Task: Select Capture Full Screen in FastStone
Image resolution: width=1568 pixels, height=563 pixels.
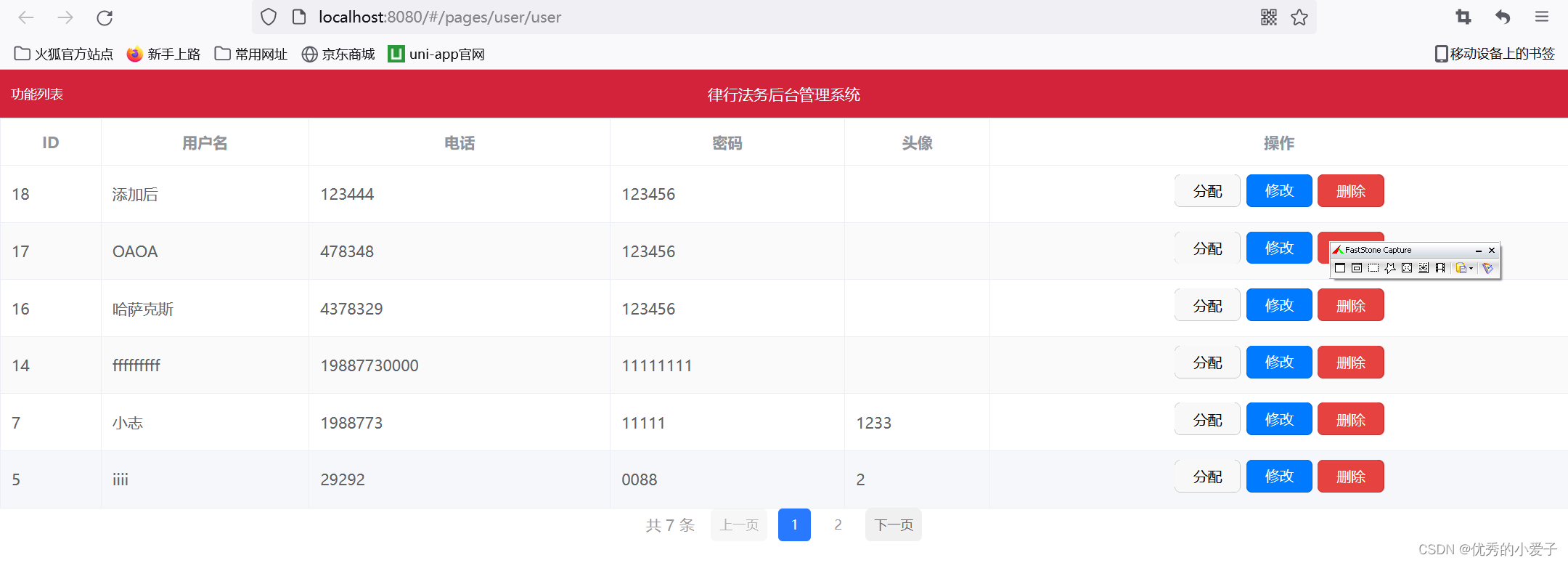Action: tap(1407, 268)
